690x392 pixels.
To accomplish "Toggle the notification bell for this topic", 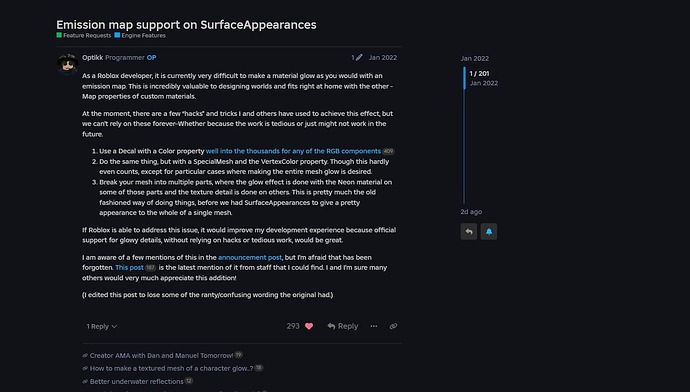I will pos(489,231).
